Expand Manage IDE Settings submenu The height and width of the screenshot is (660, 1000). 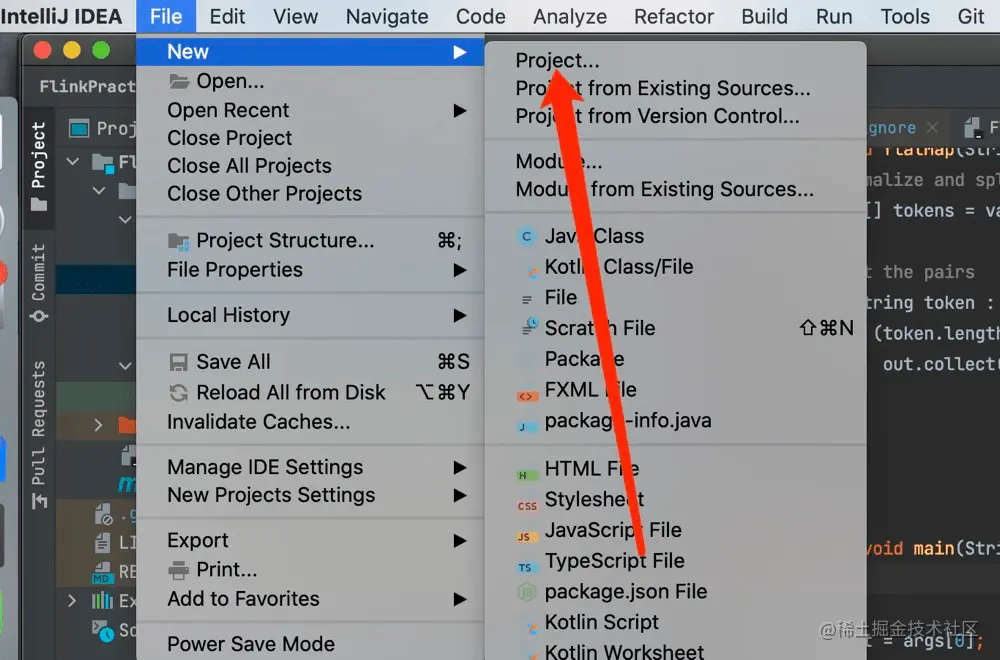tap(311, 467)
